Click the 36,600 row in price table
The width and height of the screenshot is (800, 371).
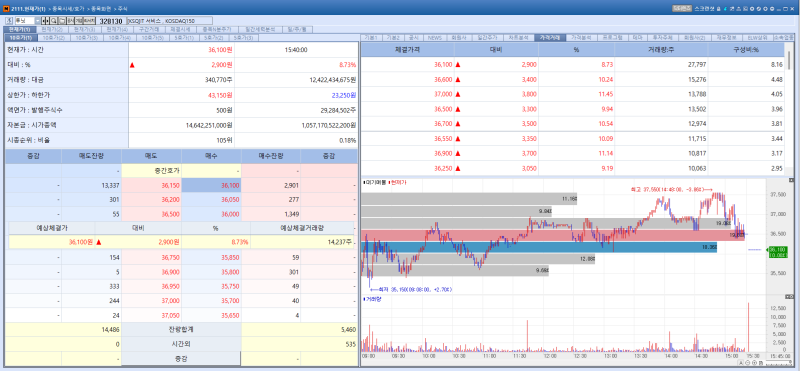[572, 80]
